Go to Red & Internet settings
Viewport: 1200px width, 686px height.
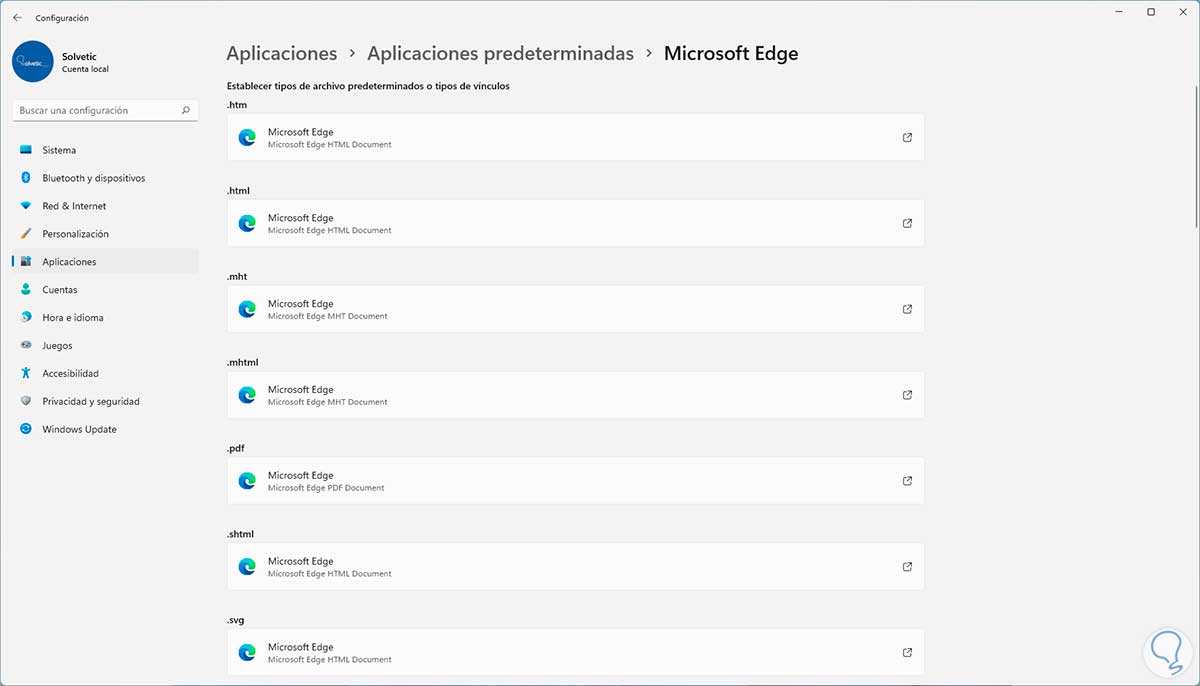tap(73, 206)
